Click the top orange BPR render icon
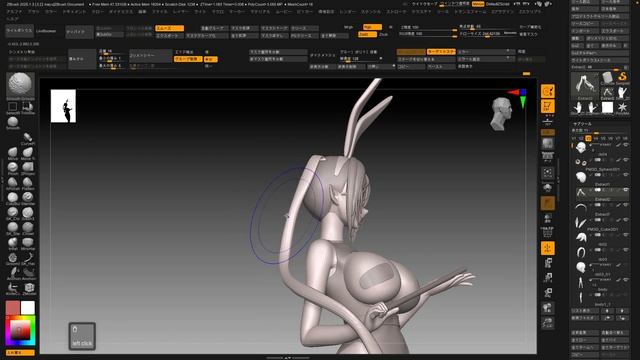This screenshot has width=640, height=360. (548, 91)
